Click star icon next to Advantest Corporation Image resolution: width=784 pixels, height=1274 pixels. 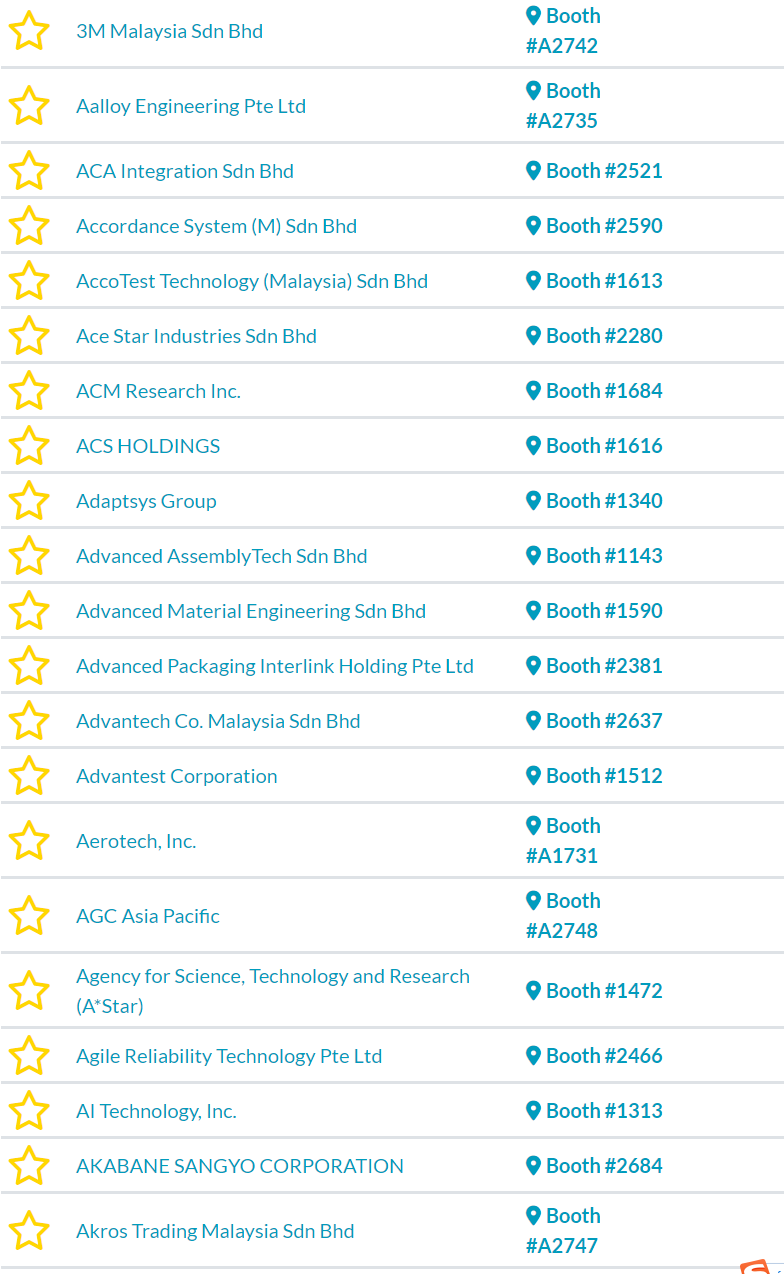click(x=29, y=776)
